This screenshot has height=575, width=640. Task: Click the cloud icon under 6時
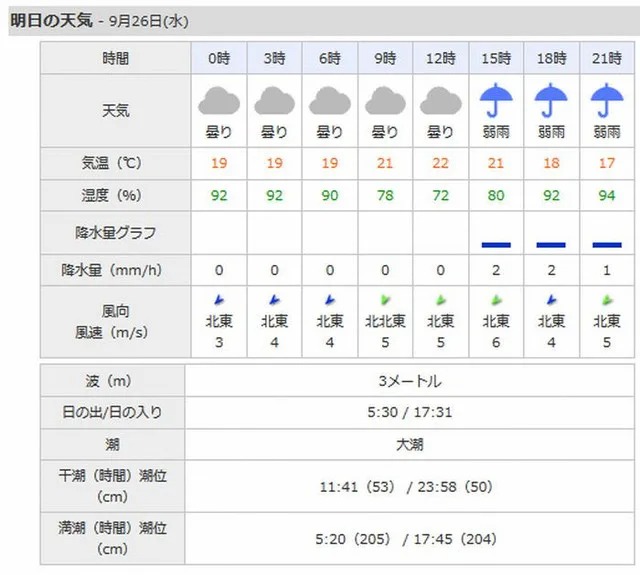click(330, 100)
